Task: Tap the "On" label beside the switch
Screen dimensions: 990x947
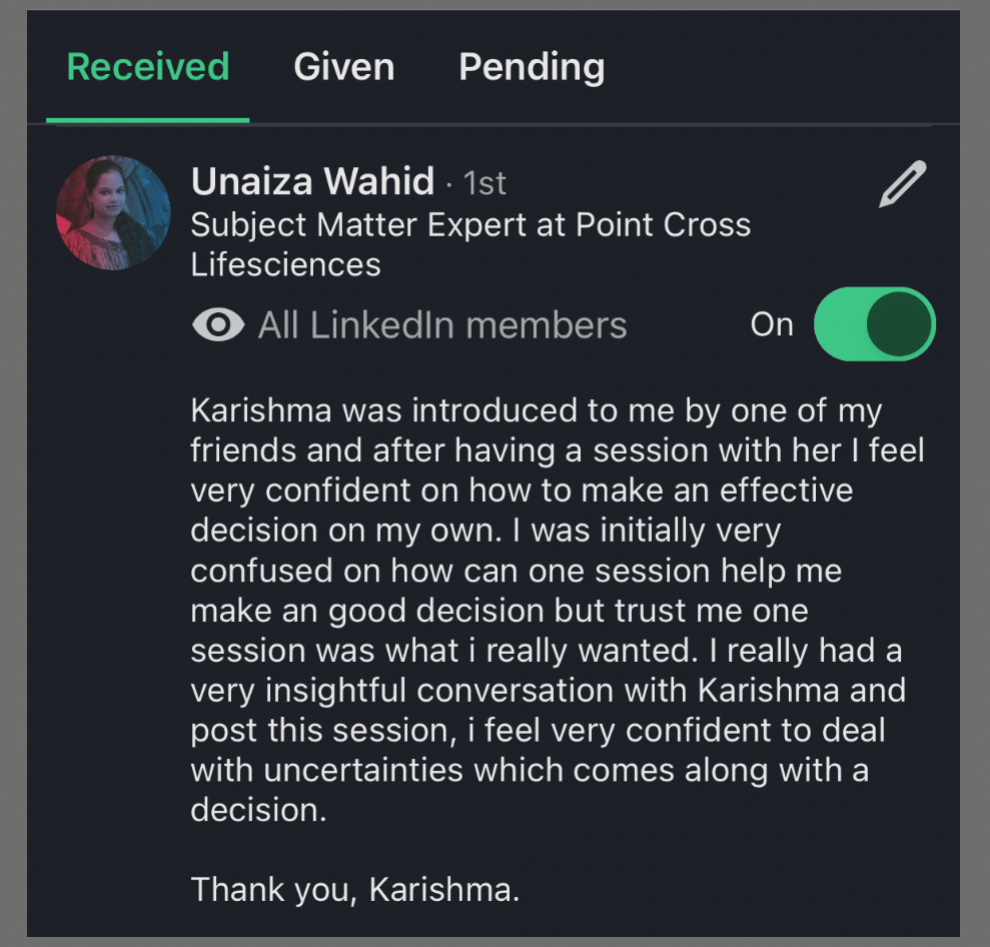Action: point(771,325)
